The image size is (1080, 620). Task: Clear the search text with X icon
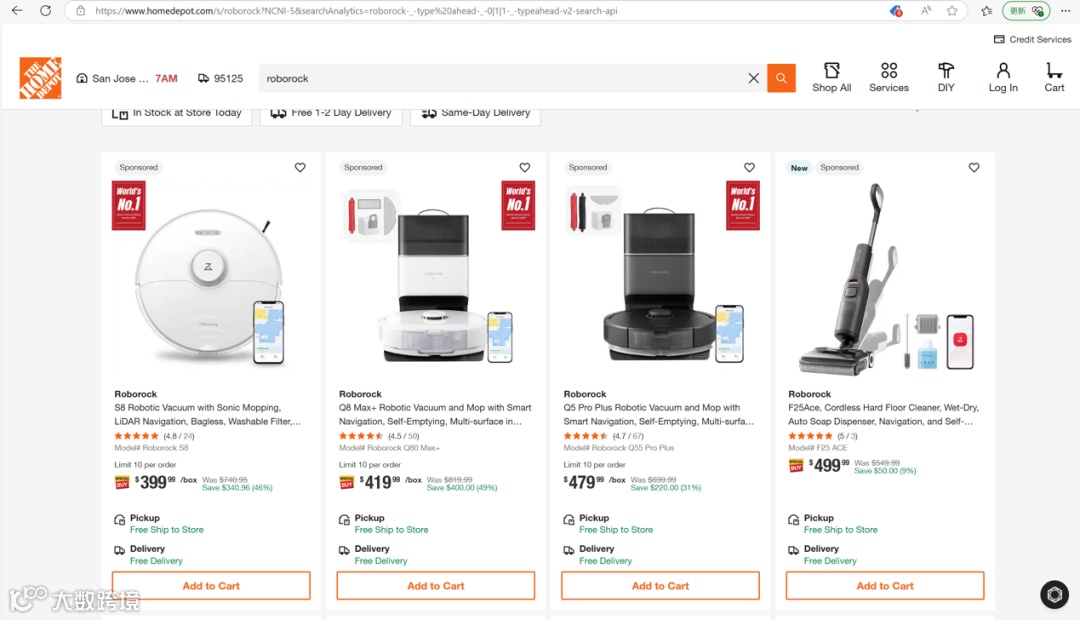[x=754, y=78]
